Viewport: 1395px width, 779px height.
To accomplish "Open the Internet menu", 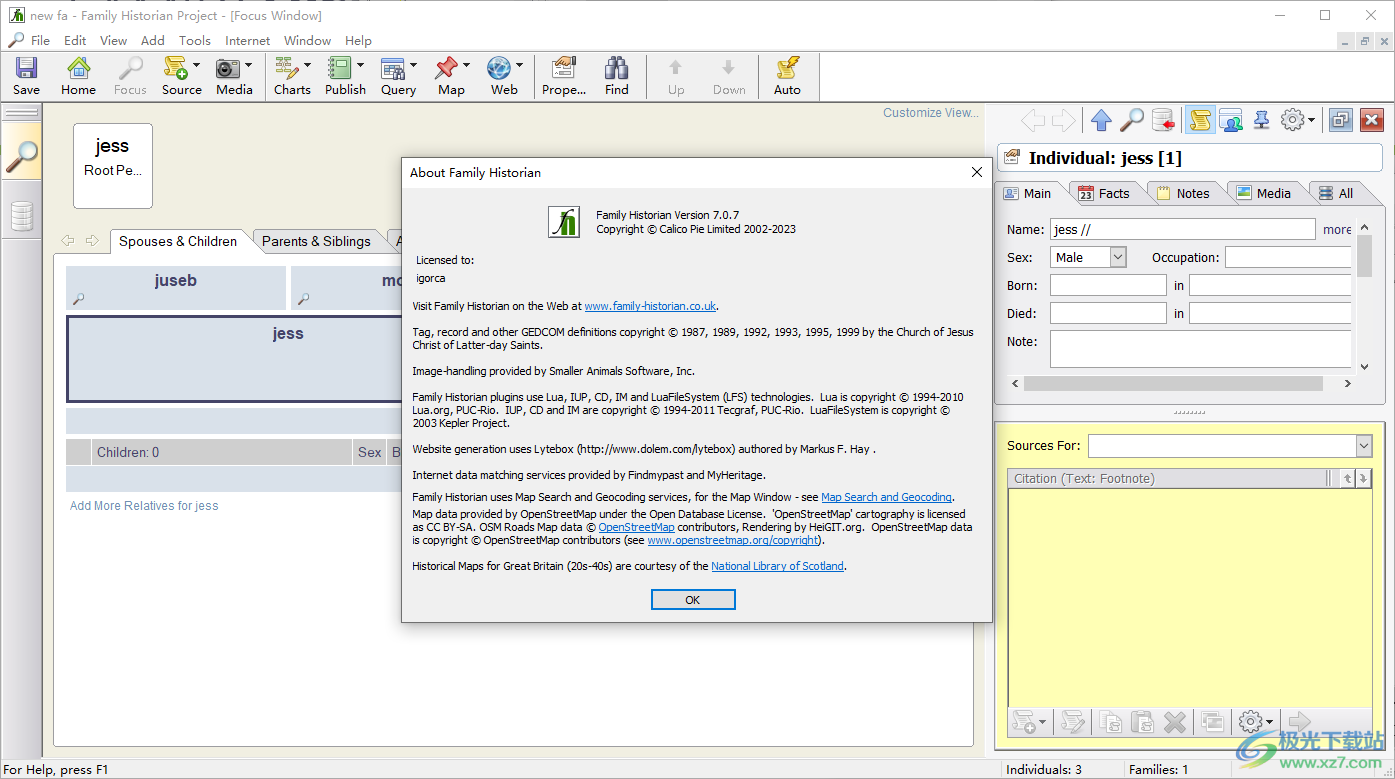I will click(x=248, y=41).
